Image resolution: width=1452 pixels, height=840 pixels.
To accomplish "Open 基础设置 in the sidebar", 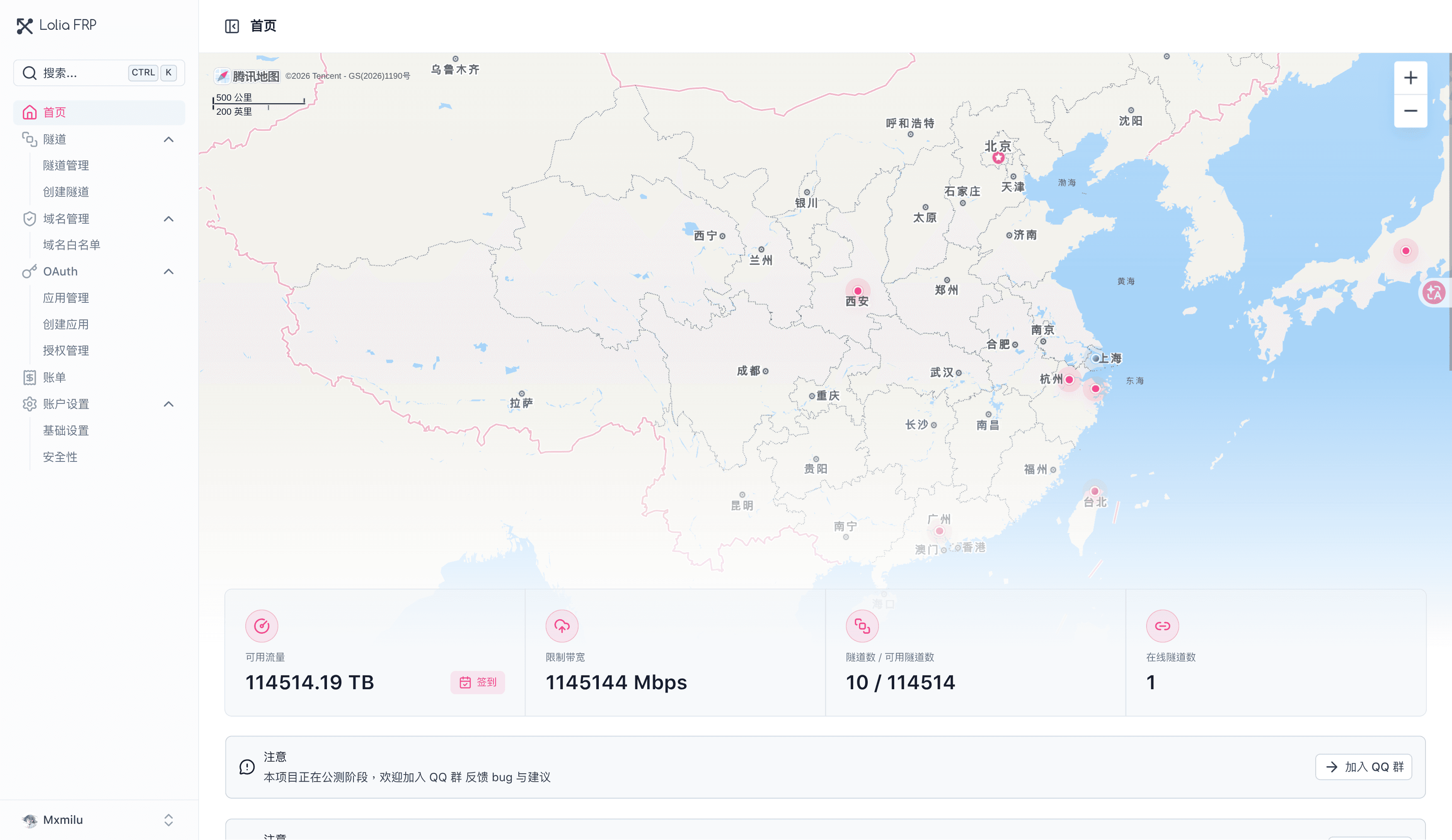I will (66, 430).
